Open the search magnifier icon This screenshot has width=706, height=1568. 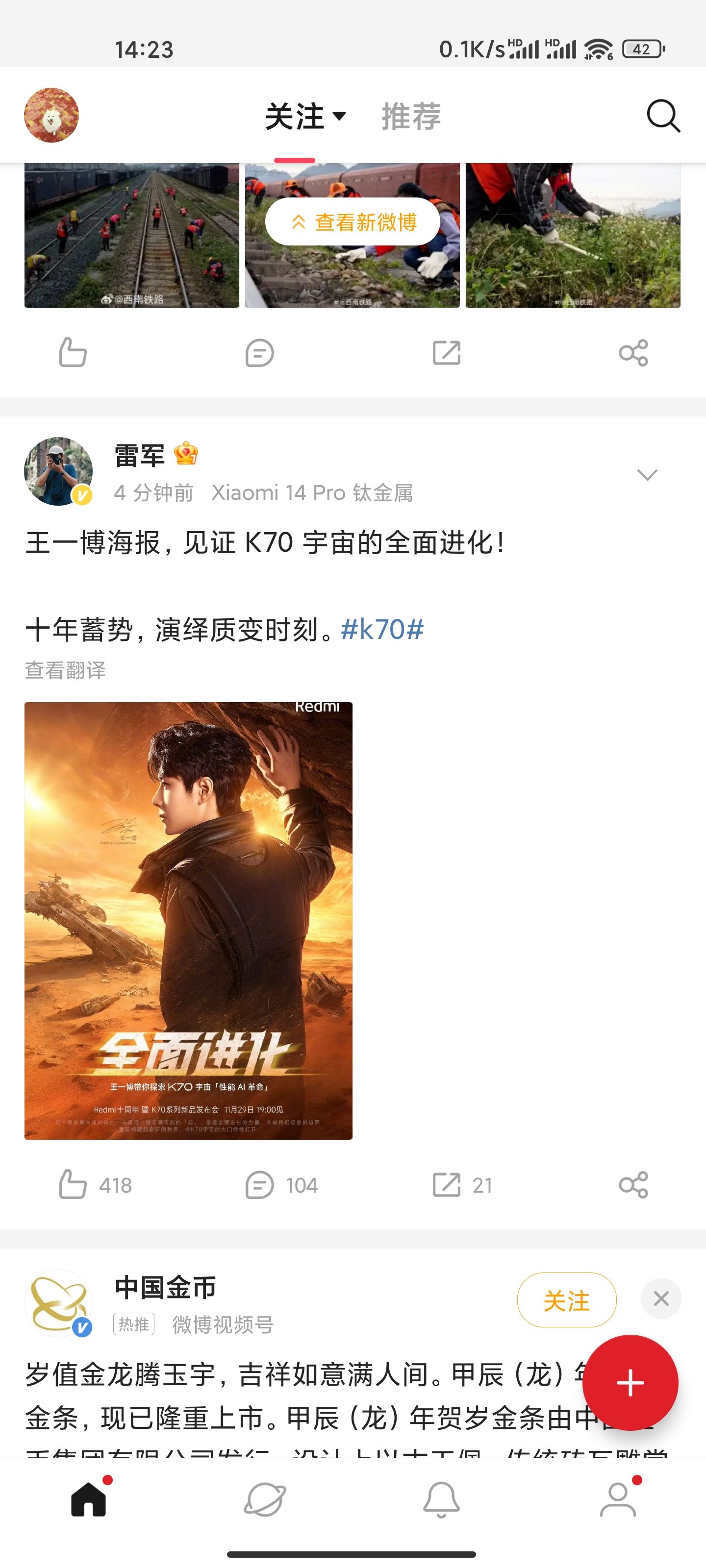coord(663,116)
